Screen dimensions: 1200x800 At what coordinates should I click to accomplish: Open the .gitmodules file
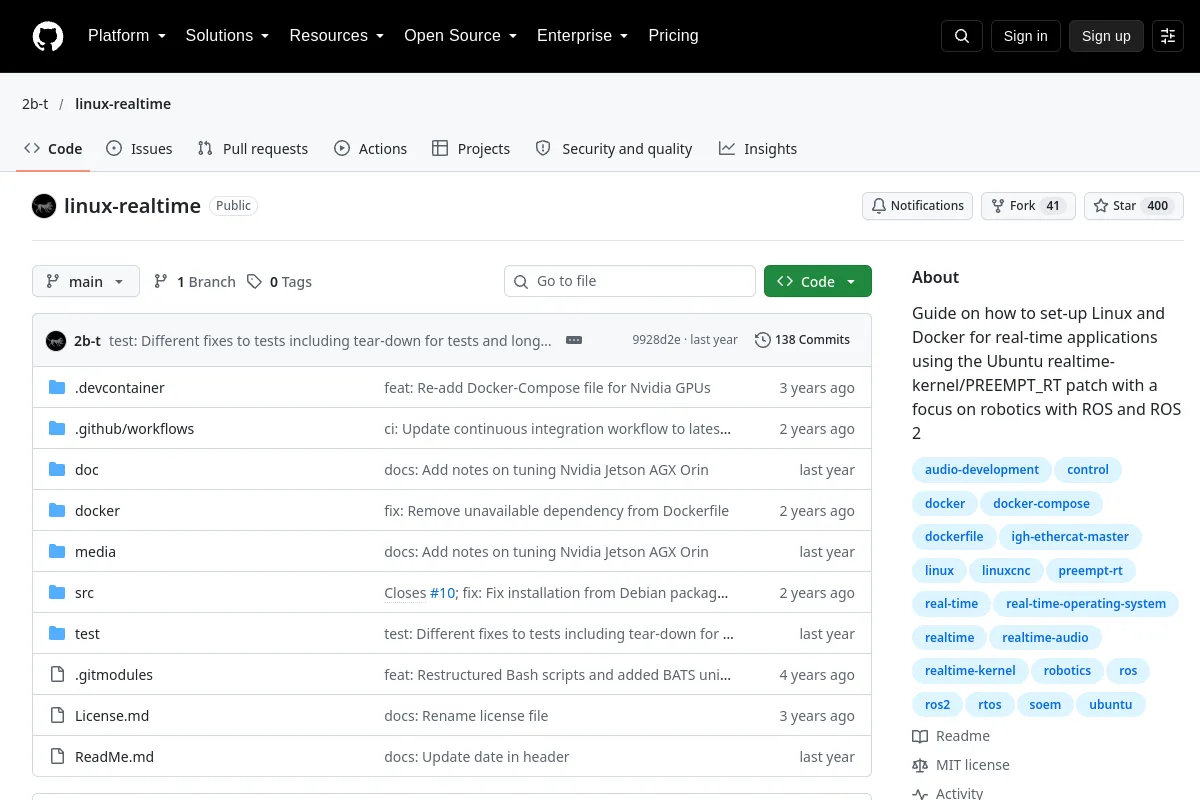114,675
